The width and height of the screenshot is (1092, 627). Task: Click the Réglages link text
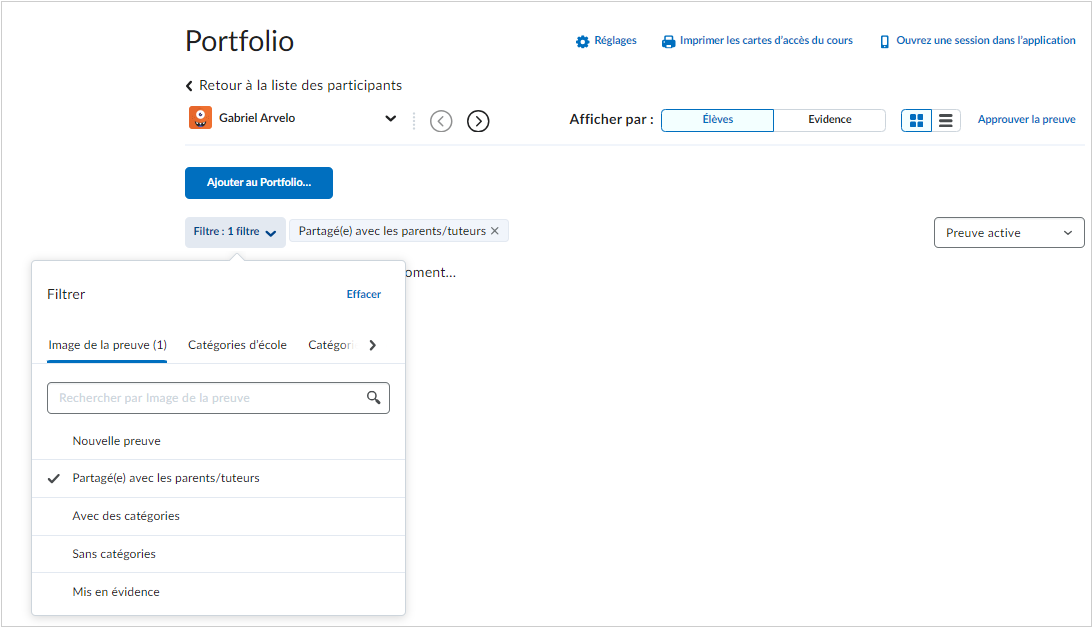click(x=615, y=40)
